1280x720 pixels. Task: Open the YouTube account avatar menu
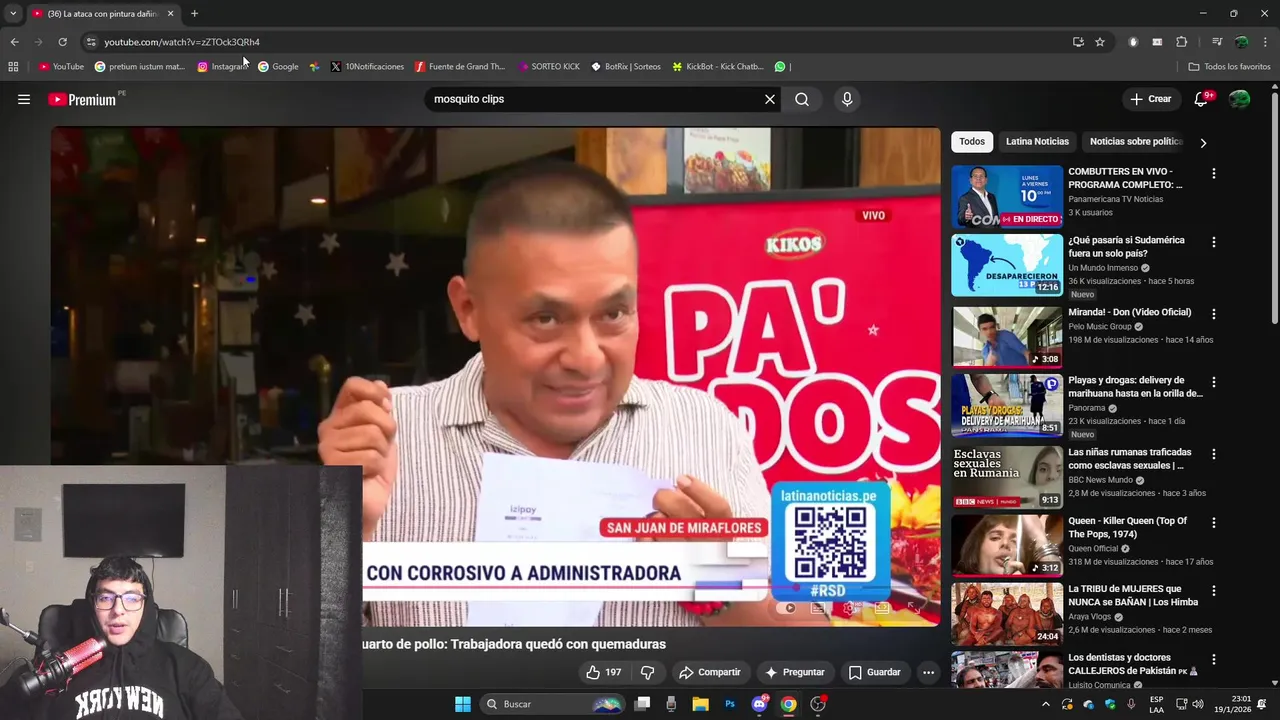tap(1239, 99)
